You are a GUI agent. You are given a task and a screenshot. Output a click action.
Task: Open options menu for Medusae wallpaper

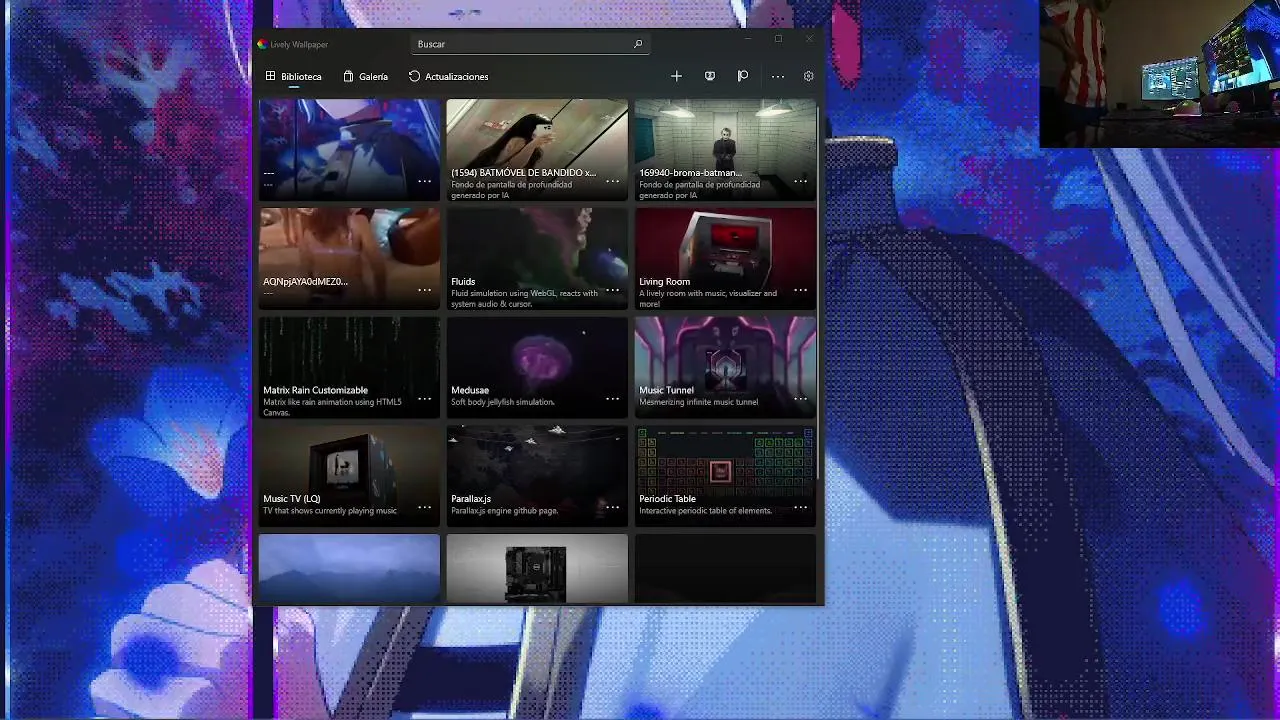click(x=612, y=398)
